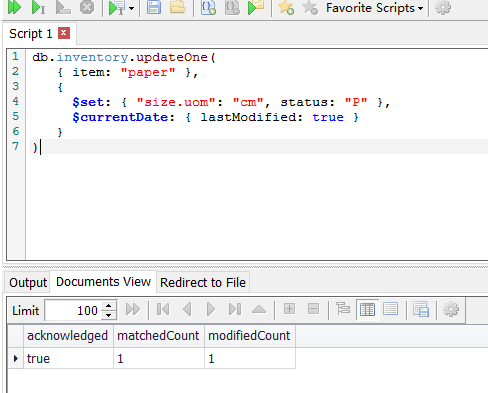The height and width of the screenshot is (393, 488).
Task: Switch results to tree view
Action: (x=343, y=309)
